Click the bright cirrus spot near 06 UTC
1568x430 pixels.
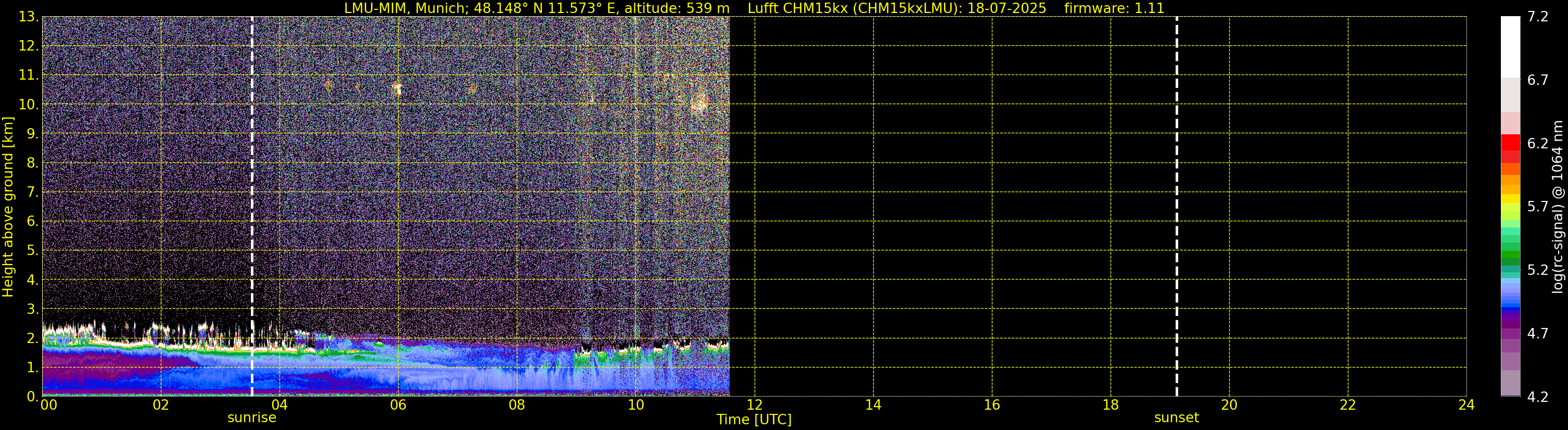coord(396,89)
